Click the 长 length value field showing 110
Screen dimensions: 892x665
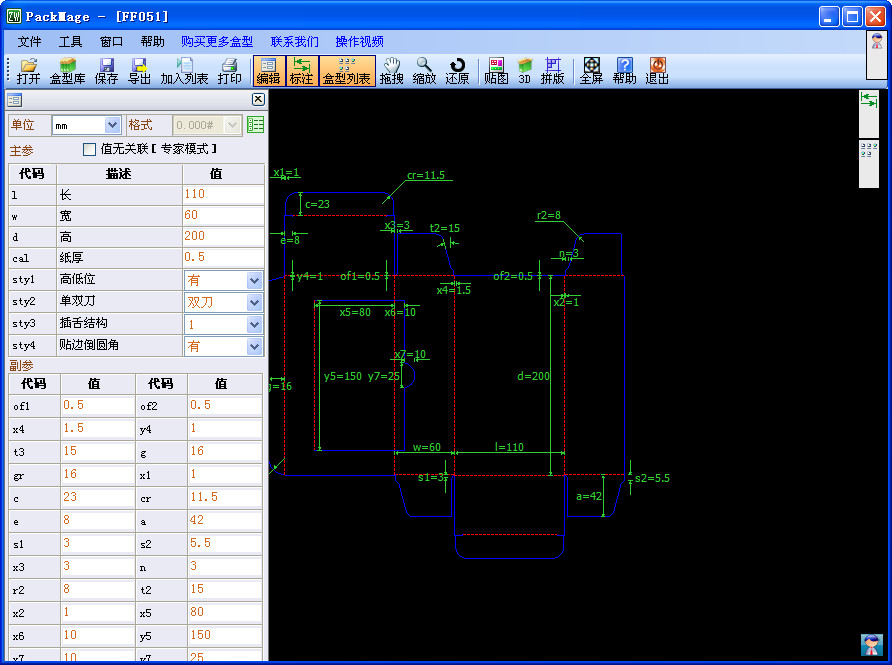(x=223, y=194)
